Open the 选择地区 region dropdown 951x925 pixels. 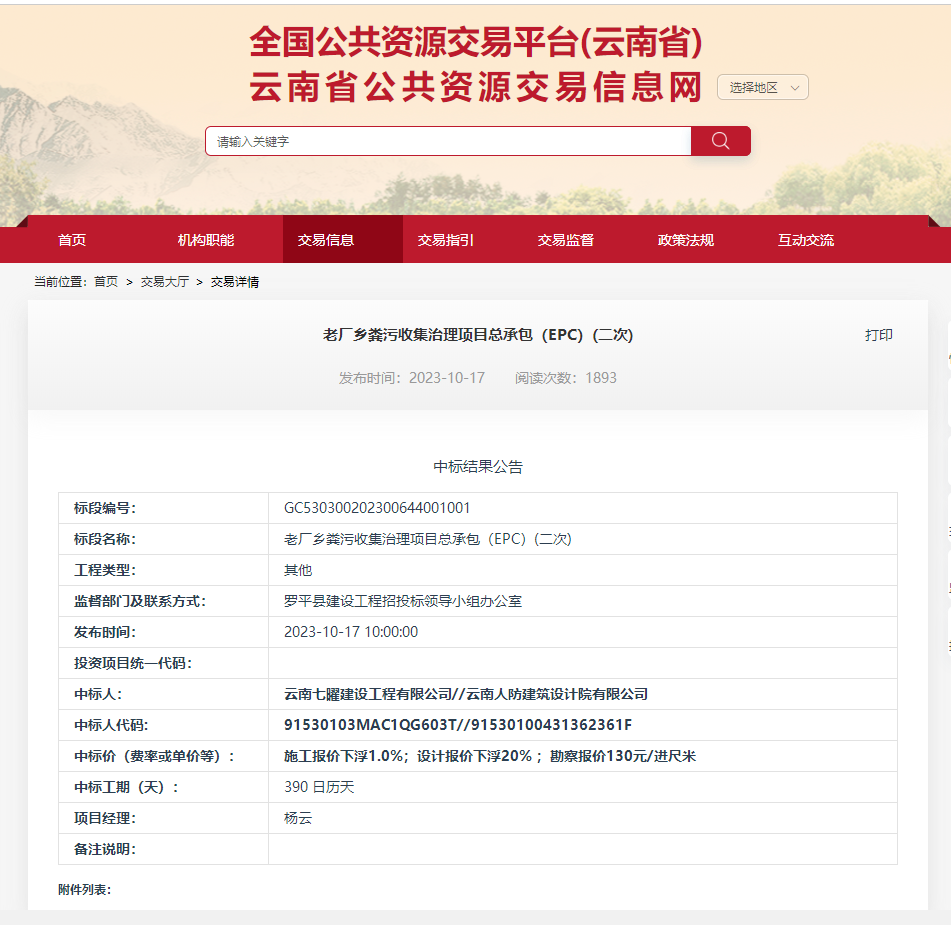(762, 88)
